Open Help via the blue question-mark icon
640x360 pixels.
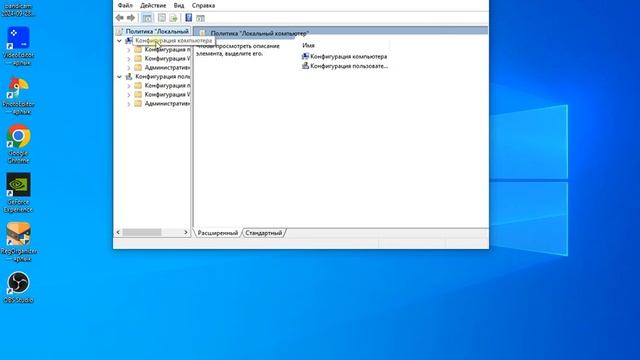pos(189,18)
